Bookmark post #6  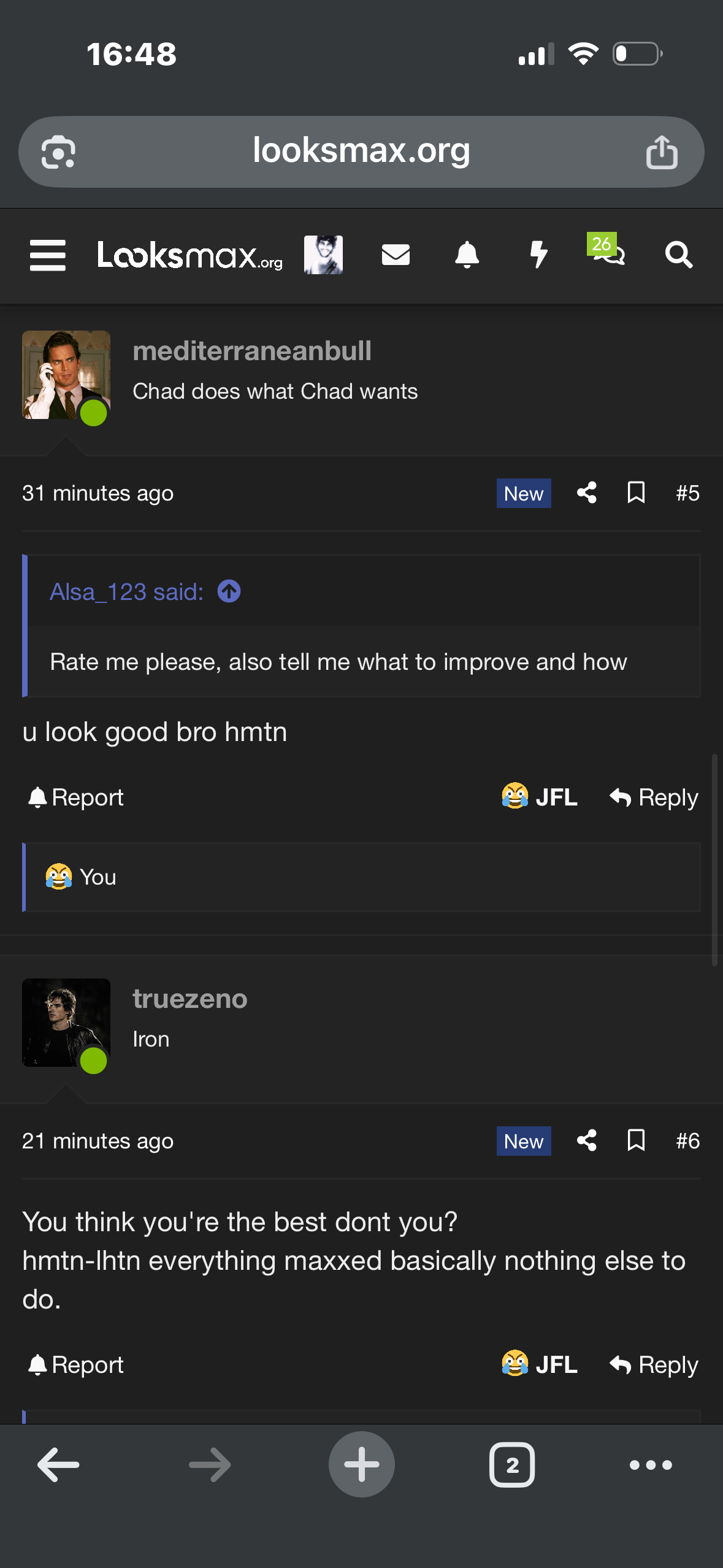(636, 1140)
